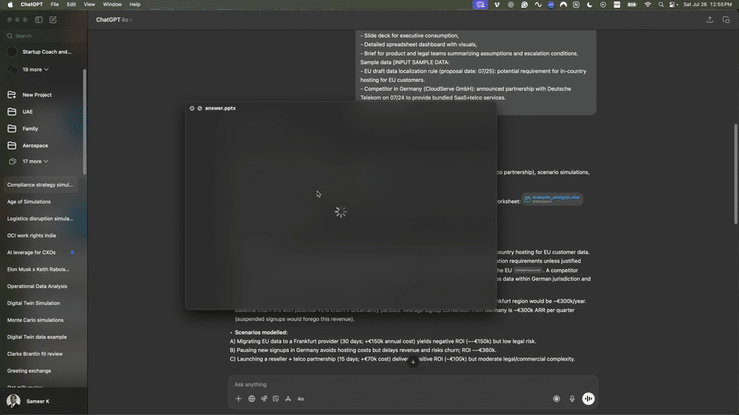Click the microphone dictation icon
The height and width of the screenshot is (415, 739).
point(572,399)
